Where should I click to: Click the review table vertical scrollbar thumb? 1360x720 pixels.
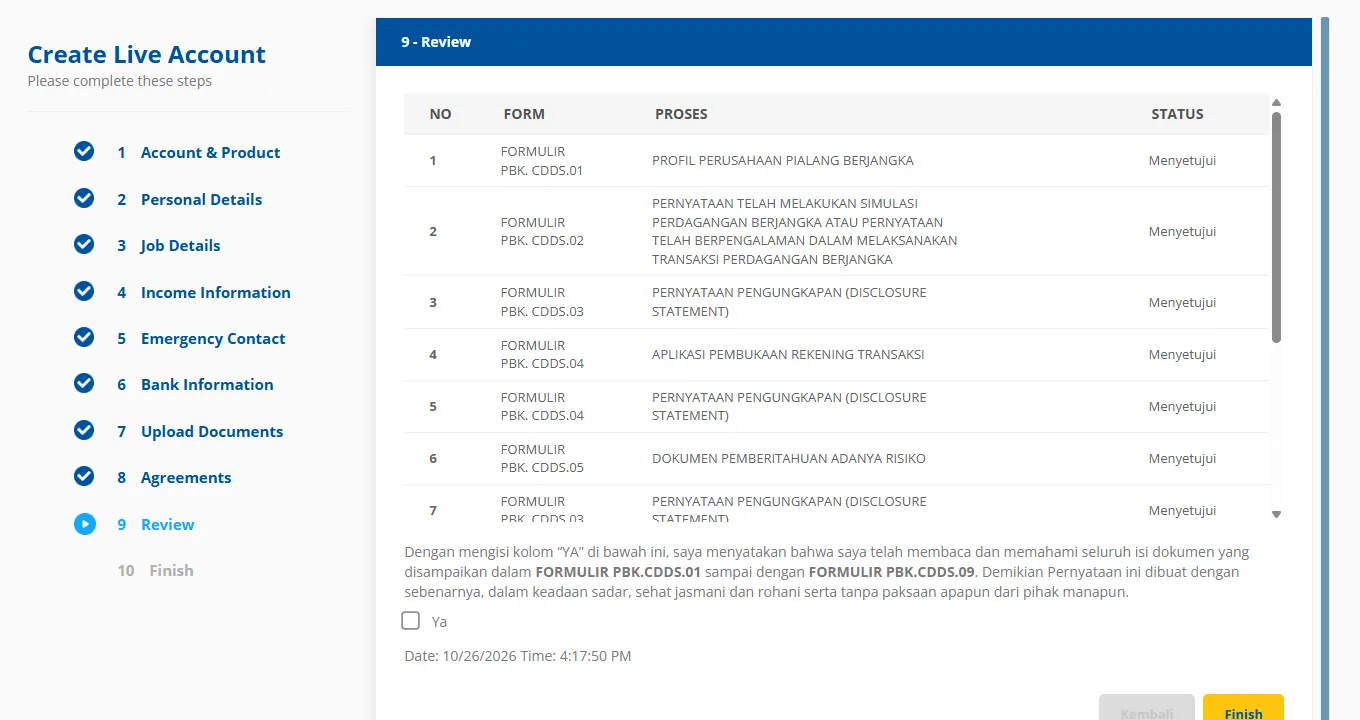[x=1276, y=227]
